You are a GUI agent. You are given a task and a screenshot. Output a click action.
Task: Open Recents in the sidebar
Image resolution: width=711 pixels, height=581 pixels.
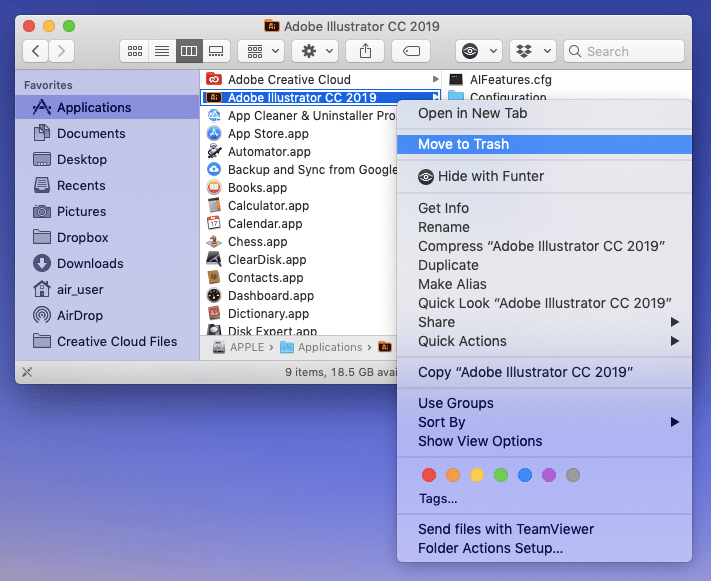(x=107, y=186)
